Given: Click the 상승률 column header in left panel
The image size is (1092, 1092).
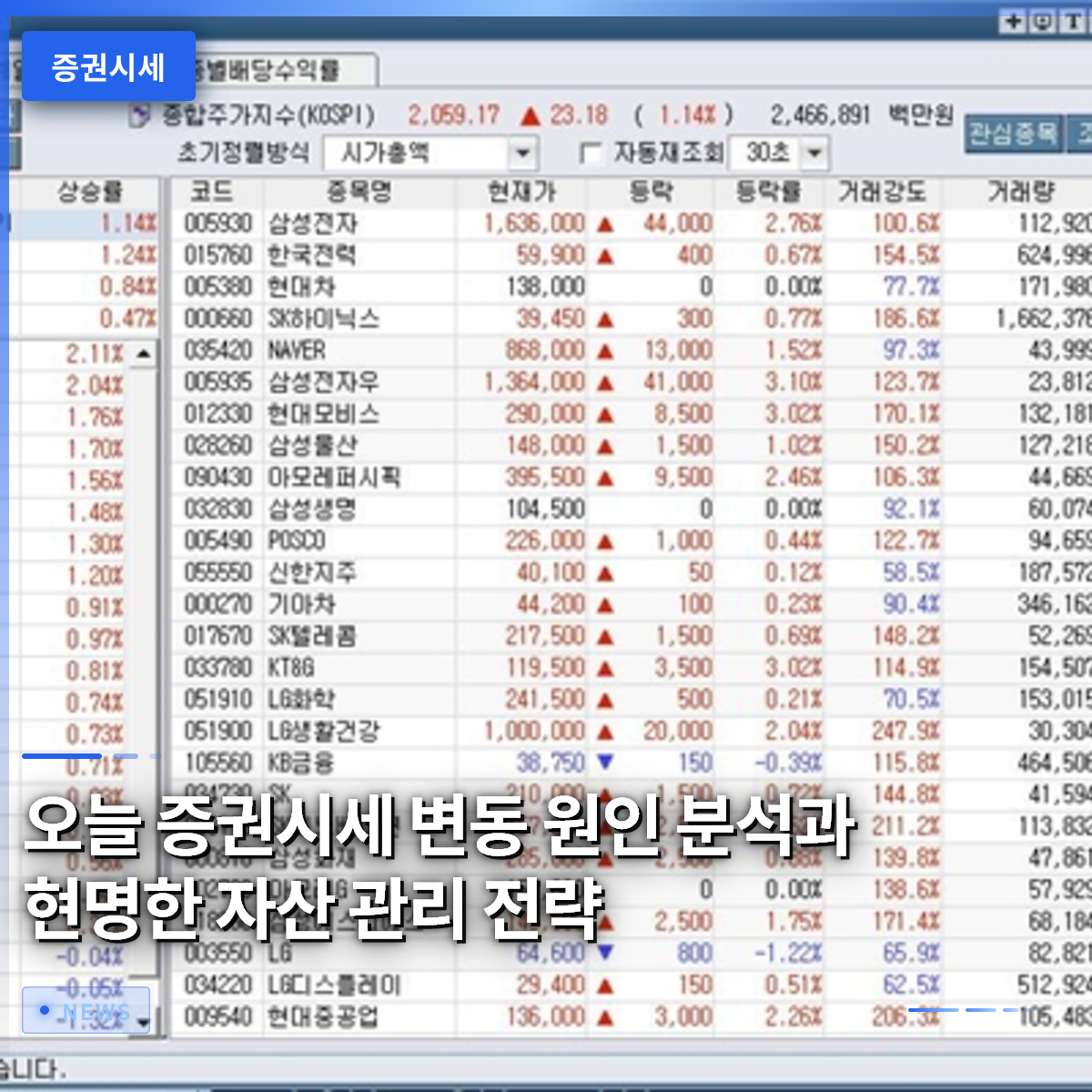Looking at the screenshot, I should [89, 192].
